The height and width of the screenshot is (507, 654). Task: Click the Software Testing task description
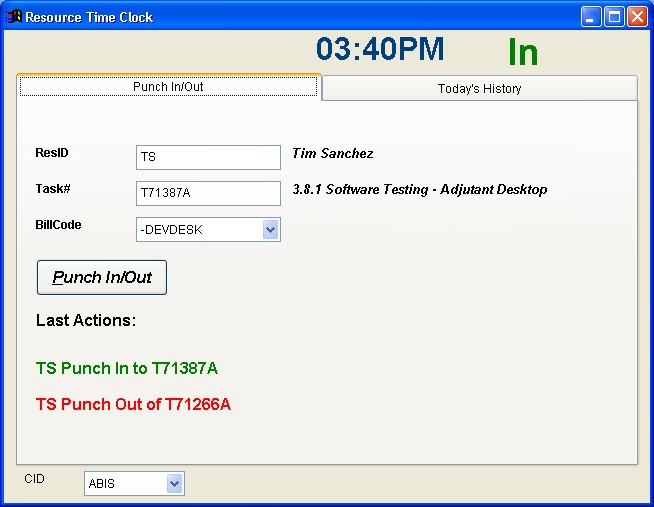tap(419, 190)
